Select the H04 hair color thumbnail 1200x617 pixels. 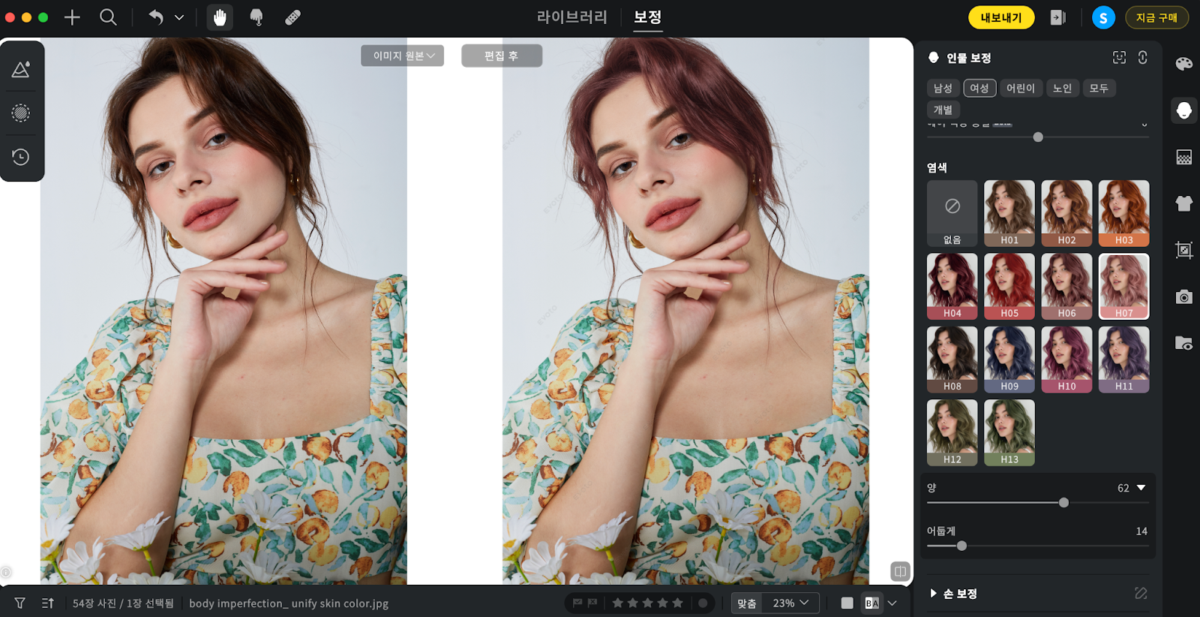pos(952,286)
